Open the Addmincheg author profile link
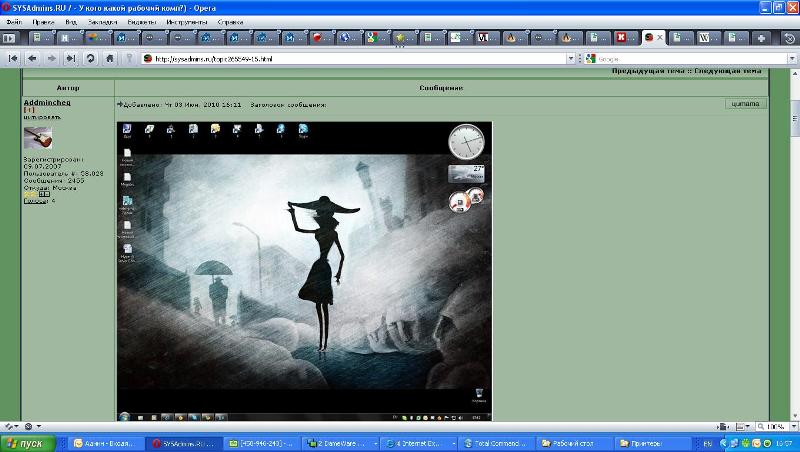800x452 pixels. coord(47,102)
